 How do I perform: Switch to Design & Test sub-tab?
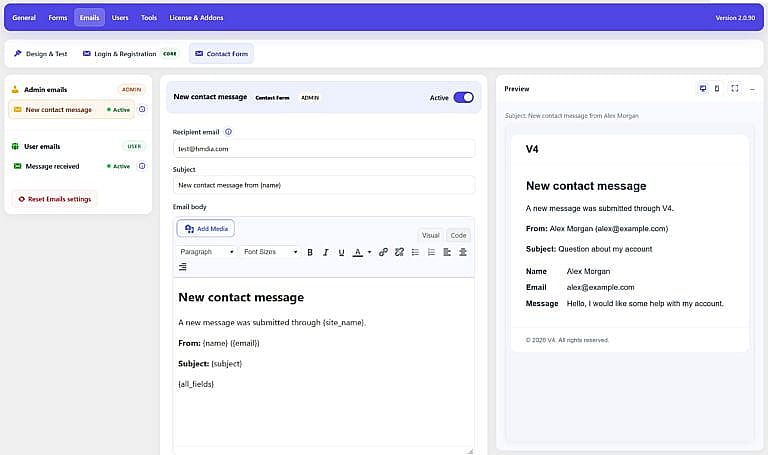(41, 54)
